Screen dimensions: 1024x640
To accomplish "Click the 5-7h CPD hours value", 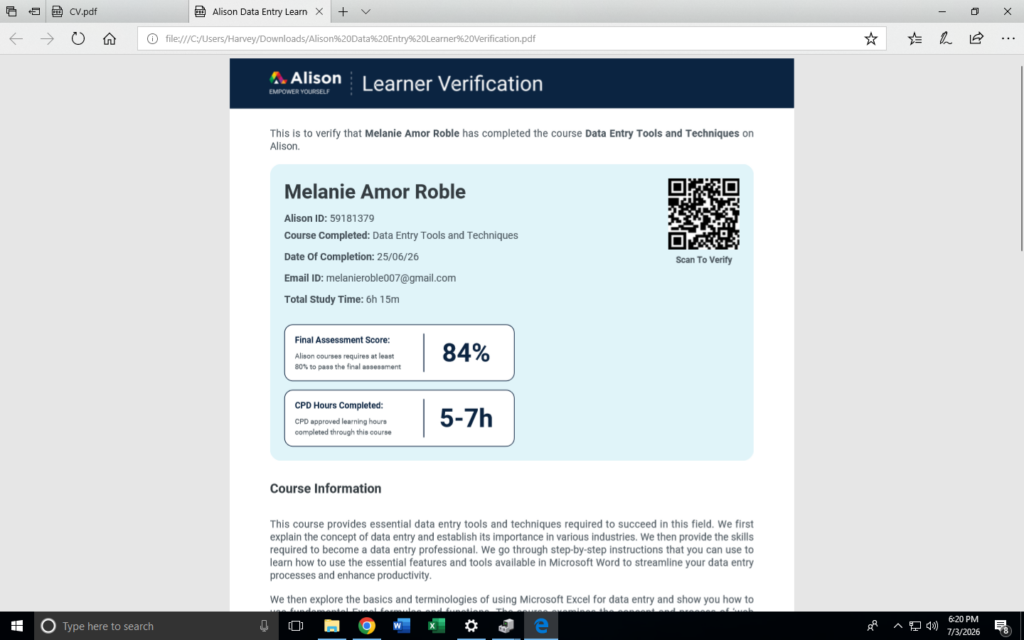I will coord(466,418).
